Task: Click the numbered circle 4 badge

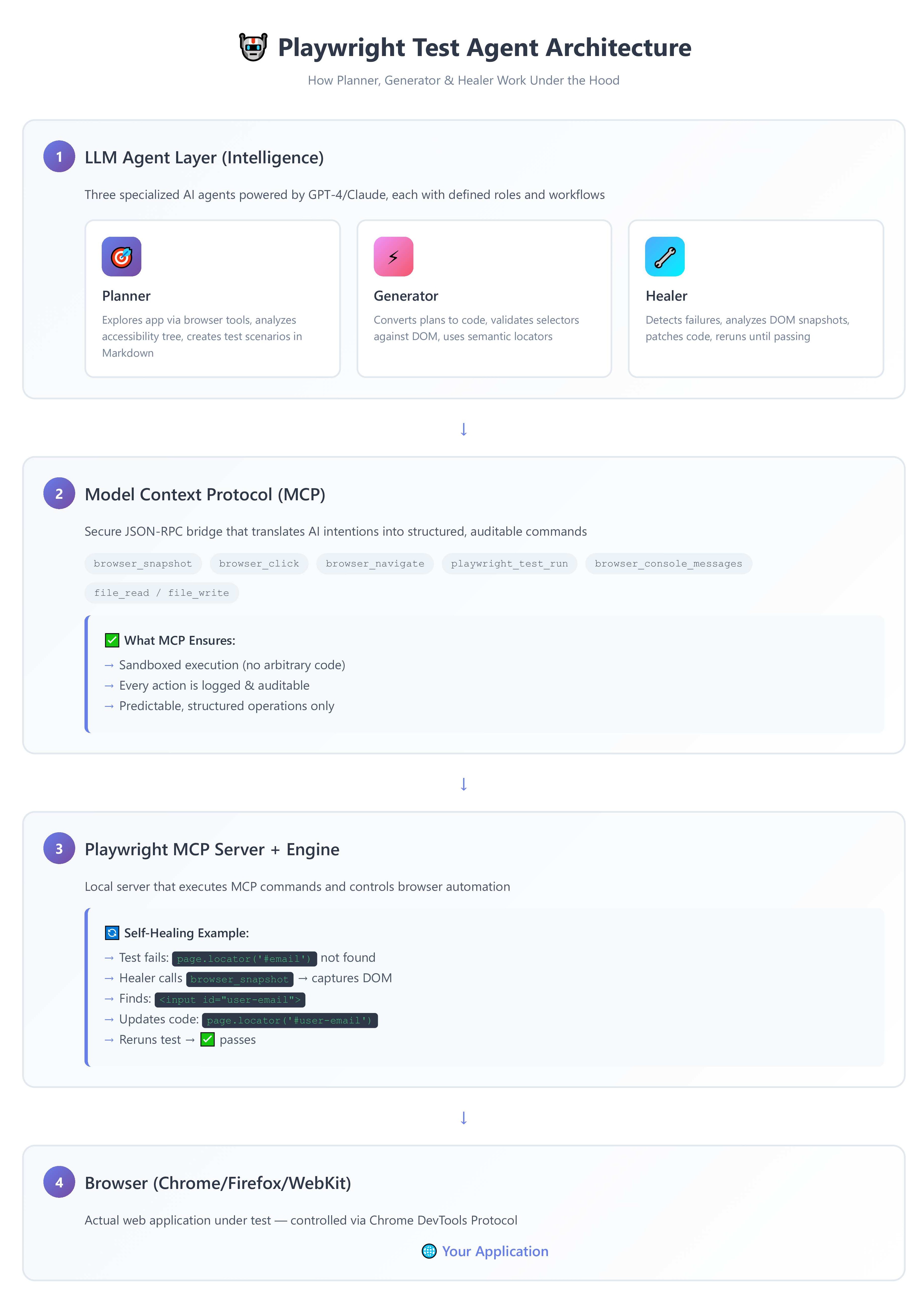Action: 59,1182
